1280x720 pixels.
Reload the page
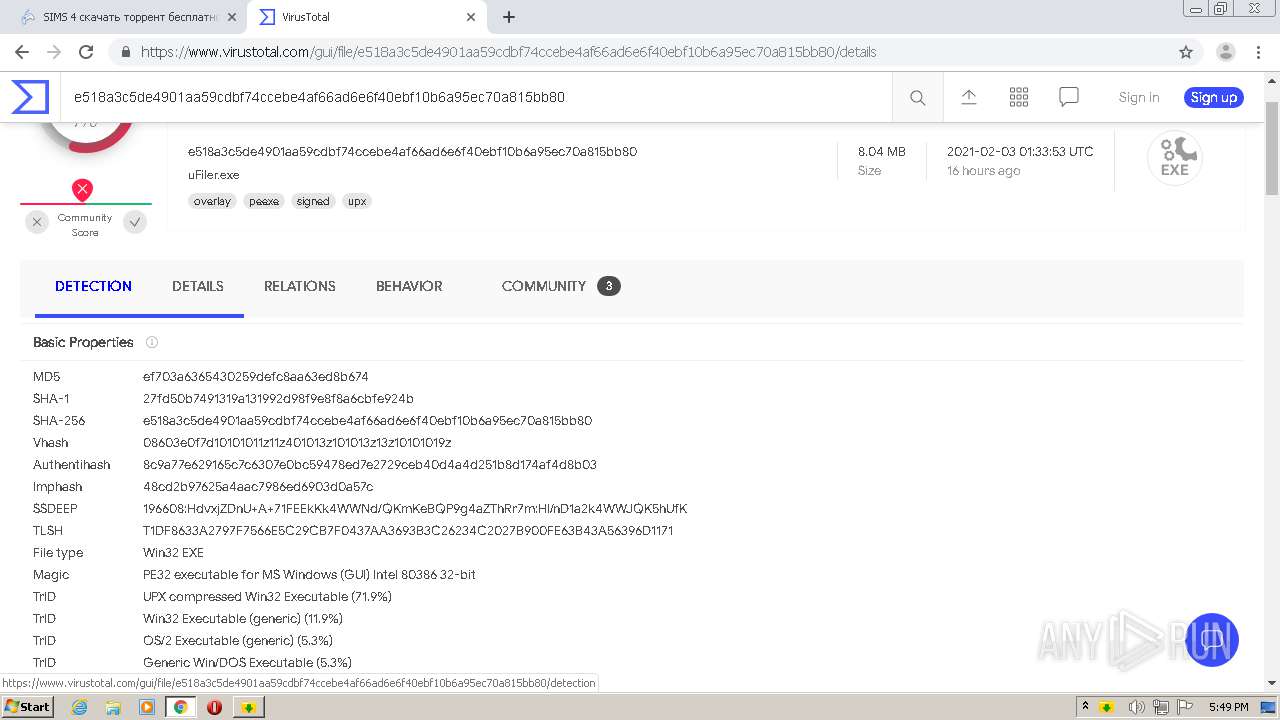pyautogui.click(x=86, y=52)
